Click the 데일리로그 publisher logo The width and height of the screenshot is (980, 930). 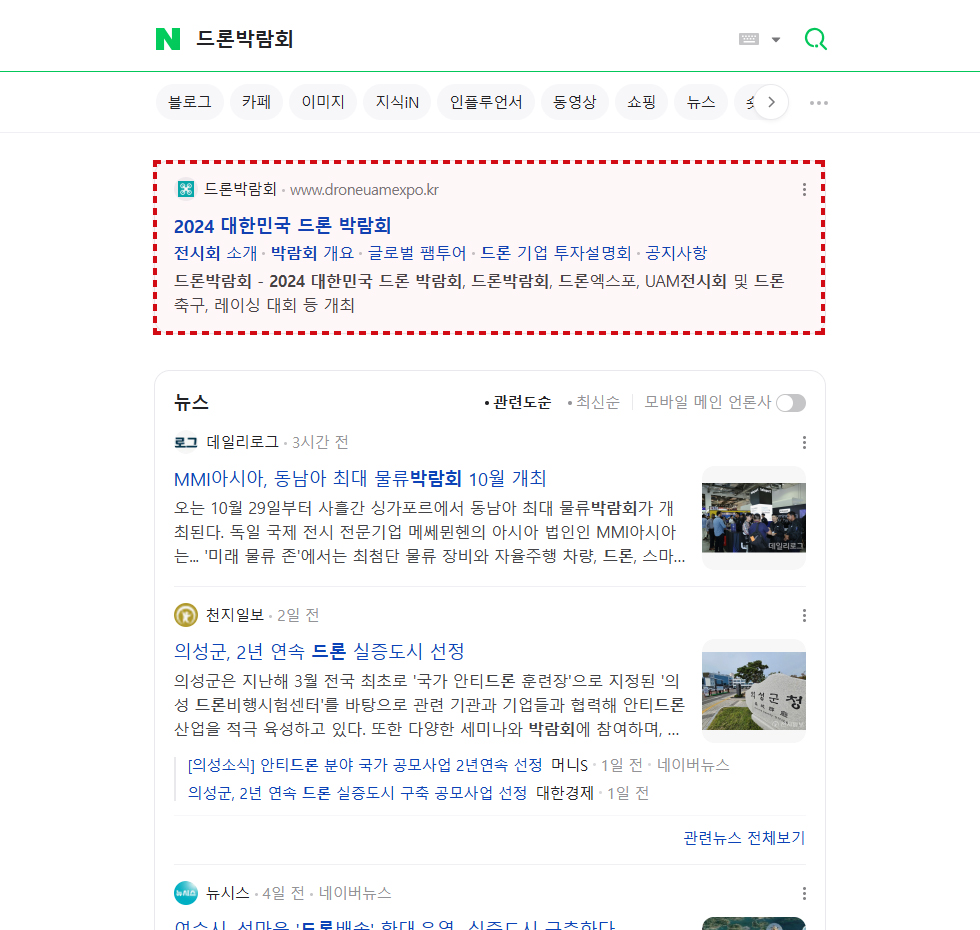(x=186, y=442)
